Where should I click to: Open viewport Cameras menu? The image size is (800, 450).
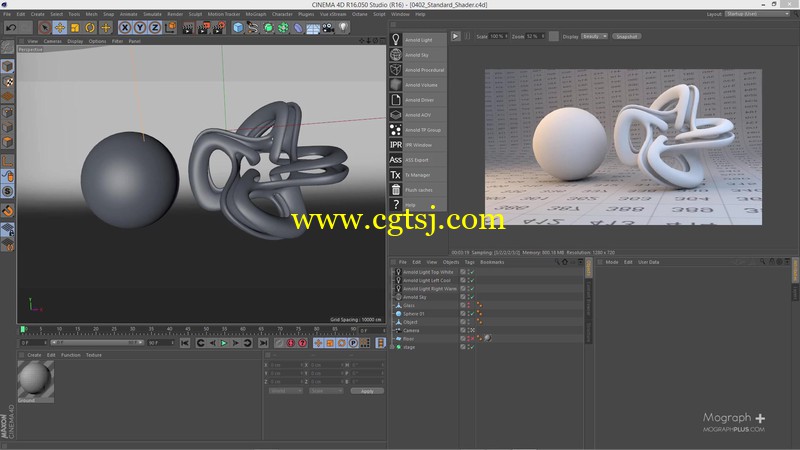pyautogui.click(x=53, y=41)
